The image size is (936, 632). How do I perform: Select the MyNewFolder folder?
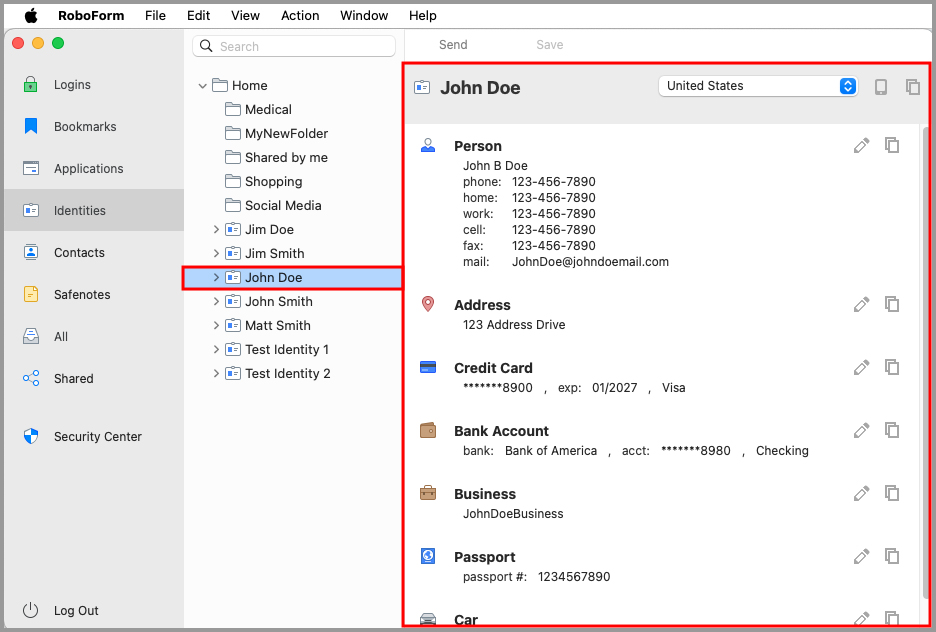point(286,133)
